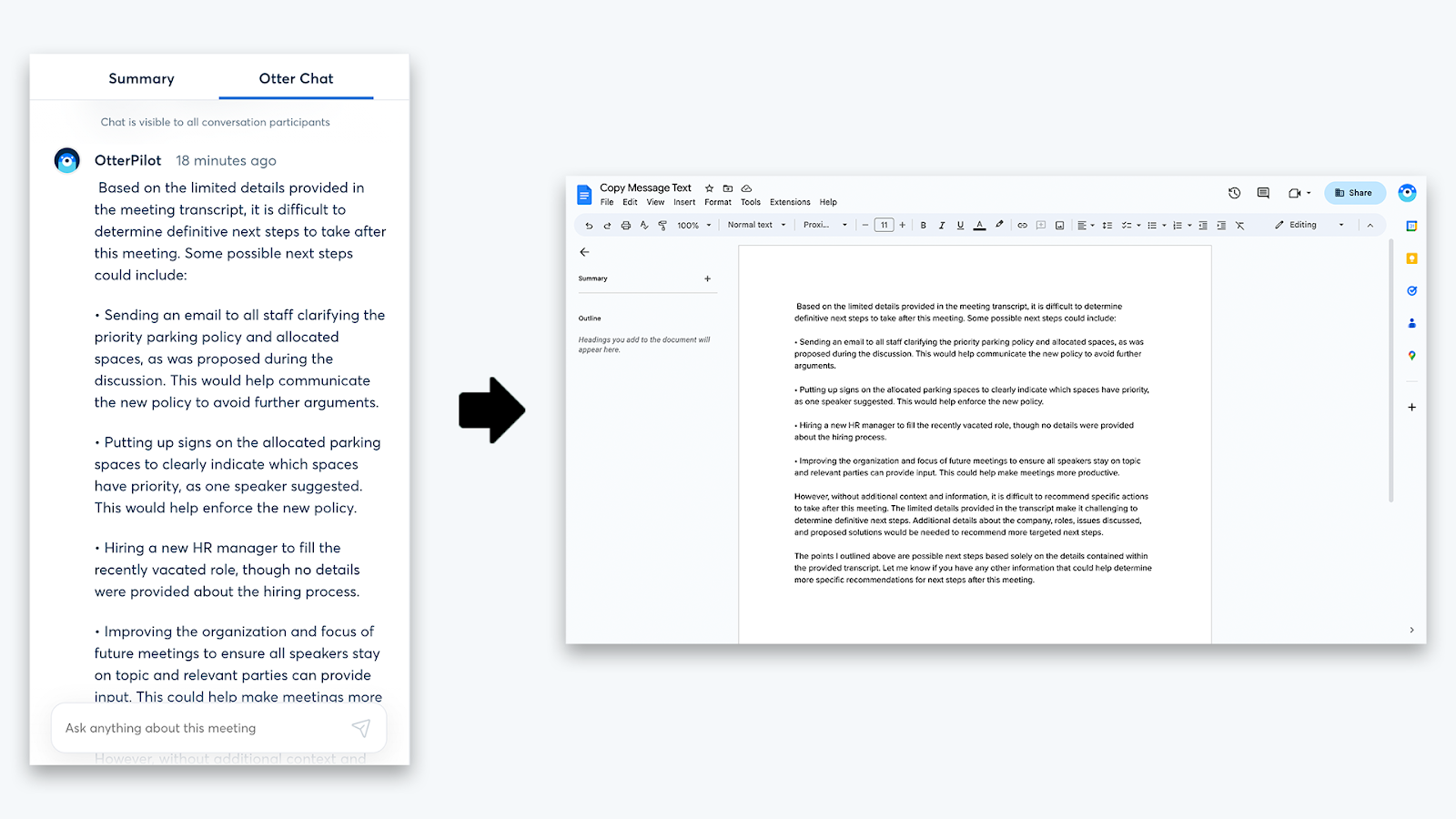This screenshot has width=1456, height=819.
Task: Activate the paint format tool
Action: pos(662,225)
